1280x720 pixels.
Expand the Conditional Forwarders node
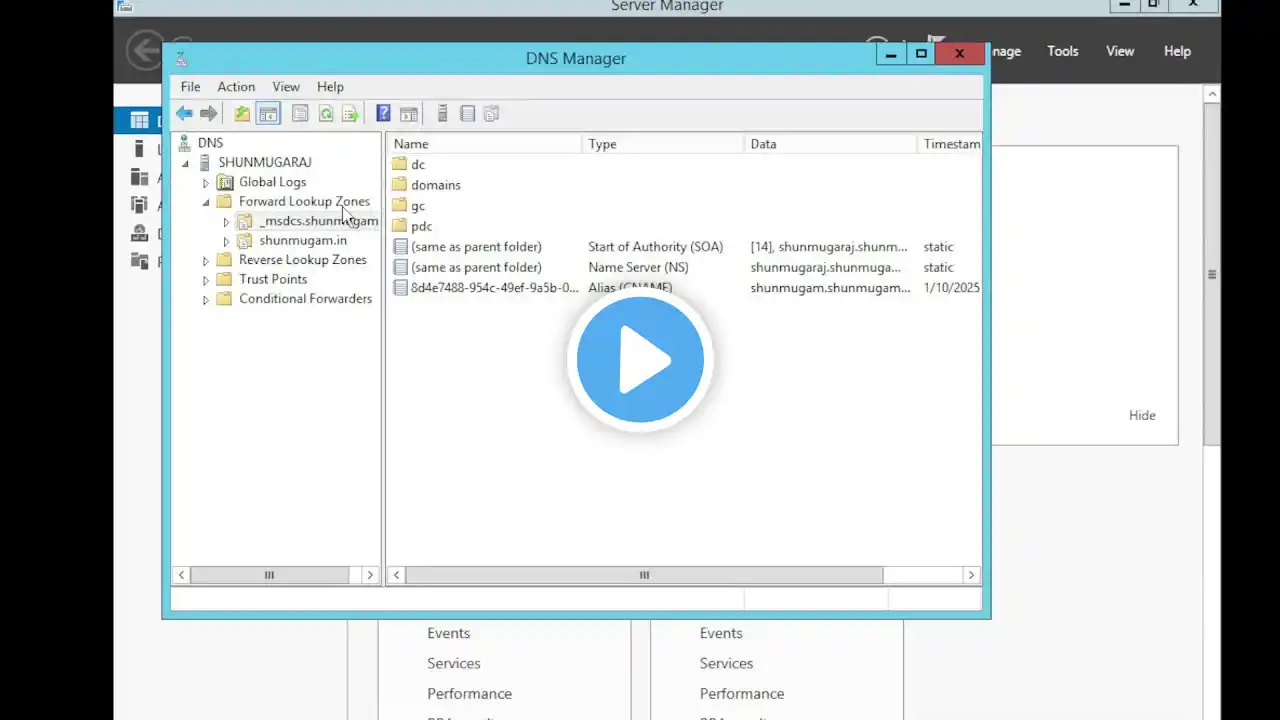click(x=206, y=300)
